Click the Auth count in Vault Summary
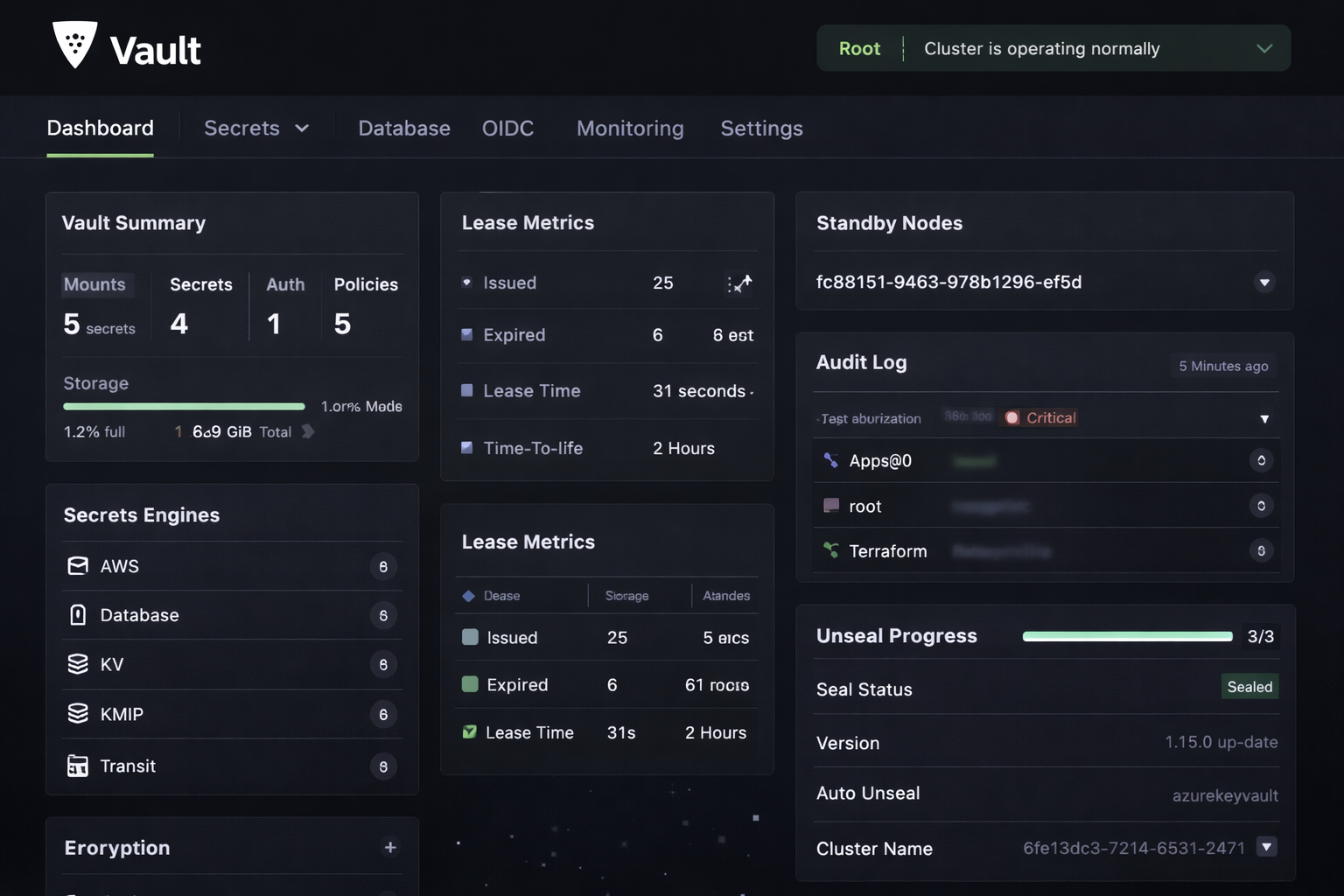Screen dimensions: 1344x896 coord(274,324)
